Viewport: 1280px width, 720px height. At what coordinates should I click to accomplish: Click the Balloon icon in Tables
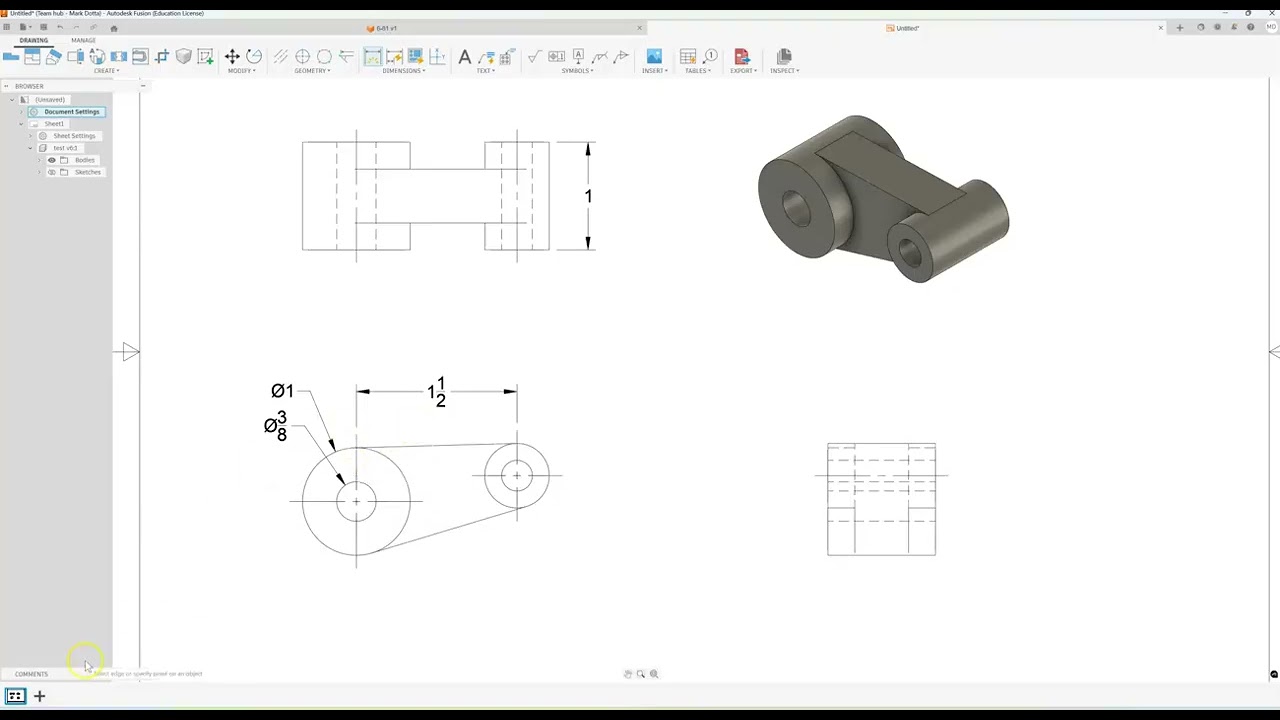coord(710,57)
